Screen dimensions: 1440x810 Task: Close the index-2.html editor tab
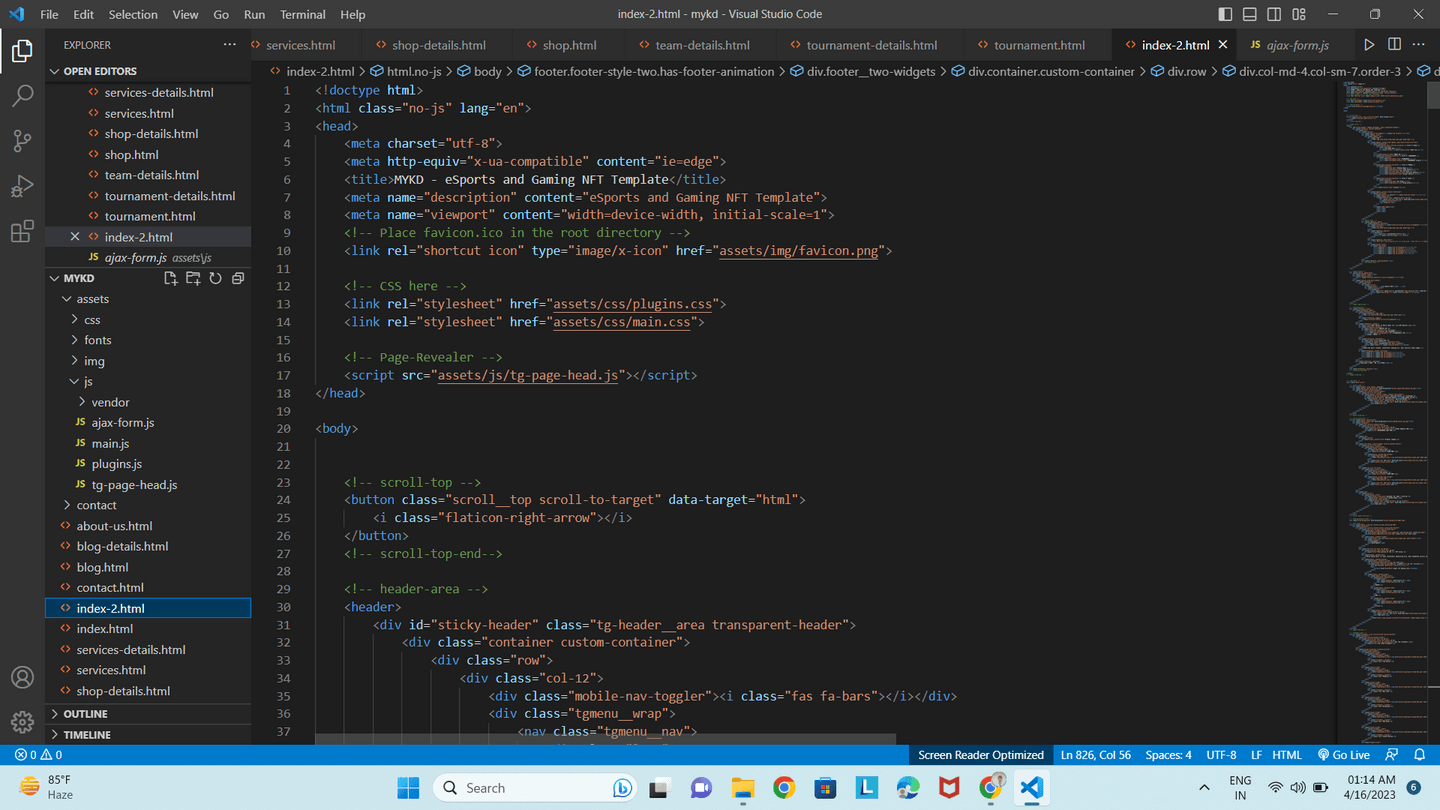(x=1222, y=45)
